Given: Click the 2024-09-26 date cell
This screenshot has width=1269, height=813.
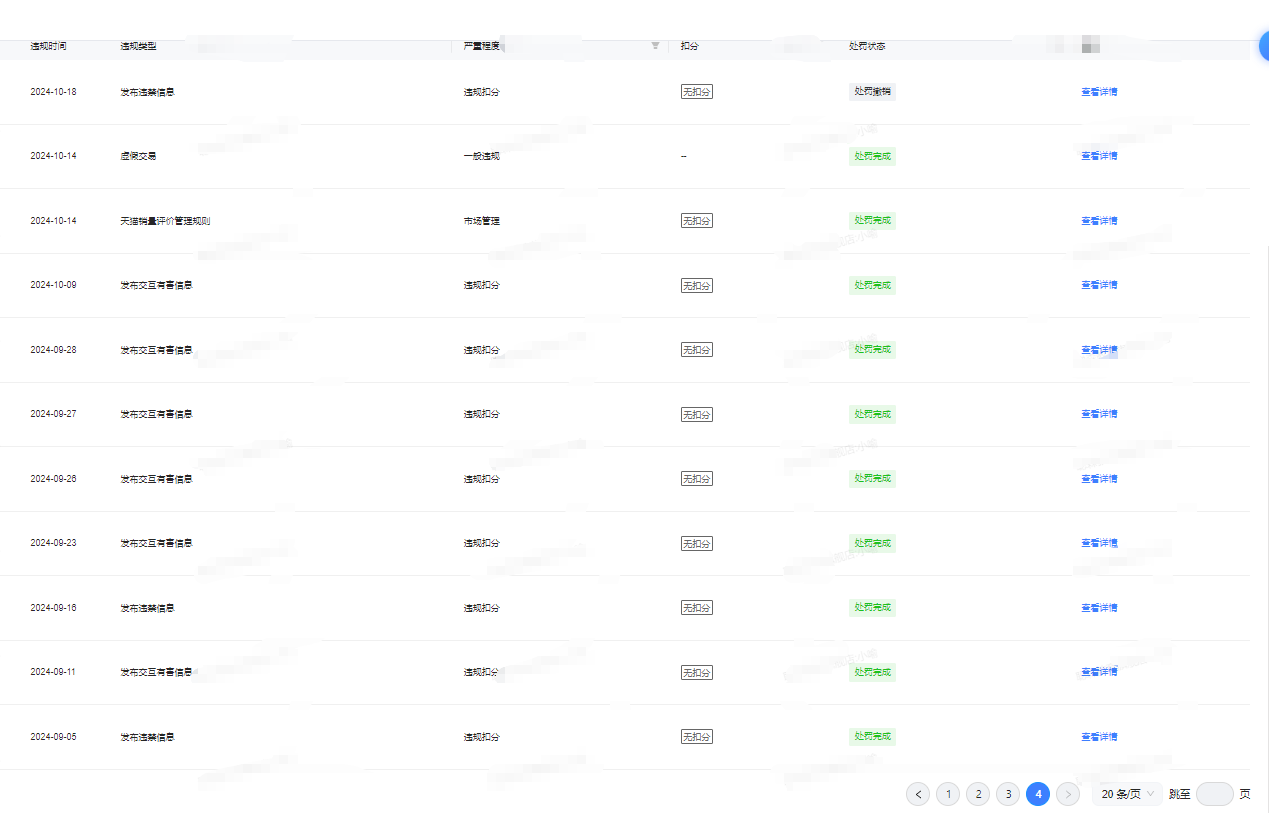Looking at the screenshot, I should click(53, 479).
